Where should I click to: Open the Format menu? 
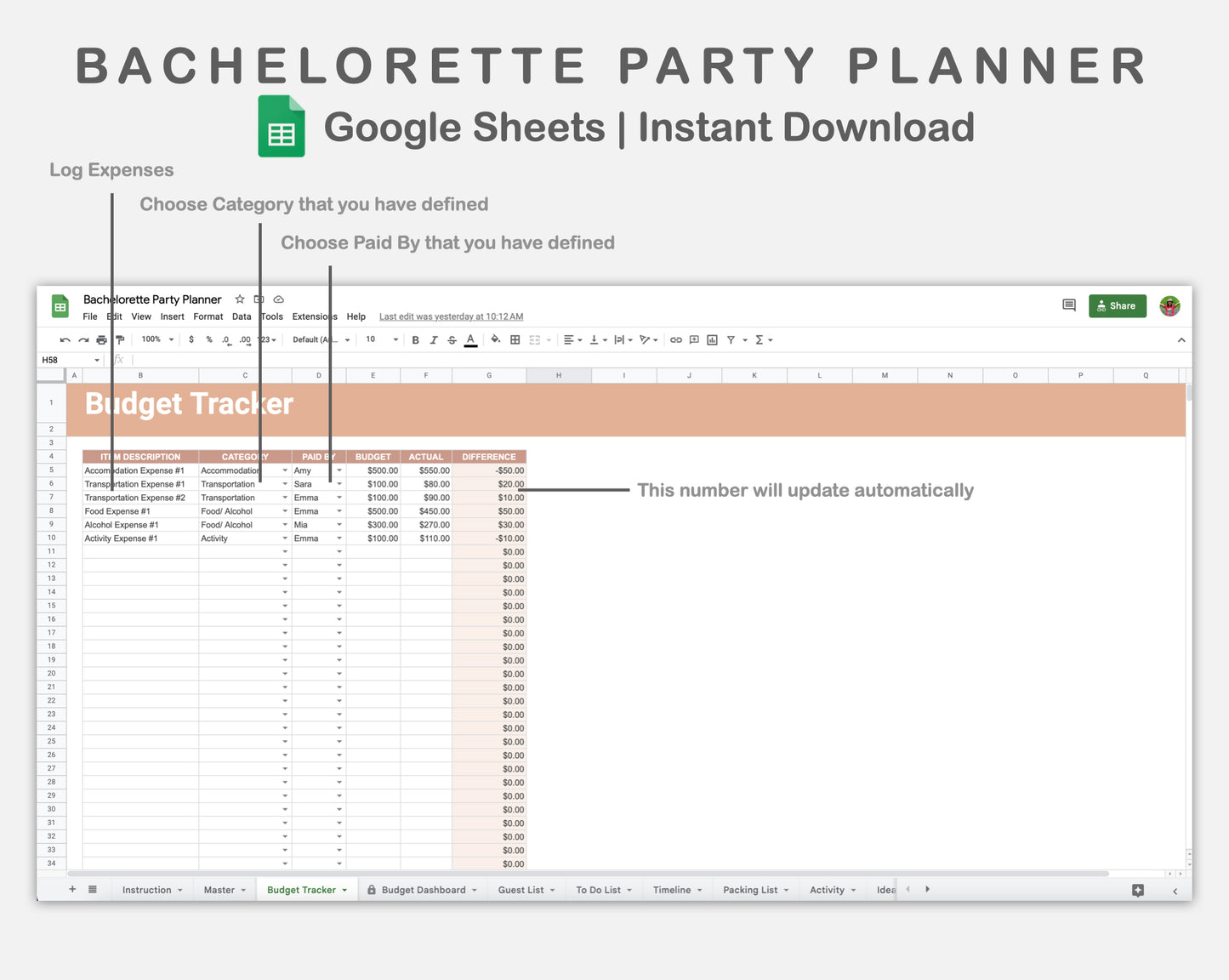tap(208, 316)
